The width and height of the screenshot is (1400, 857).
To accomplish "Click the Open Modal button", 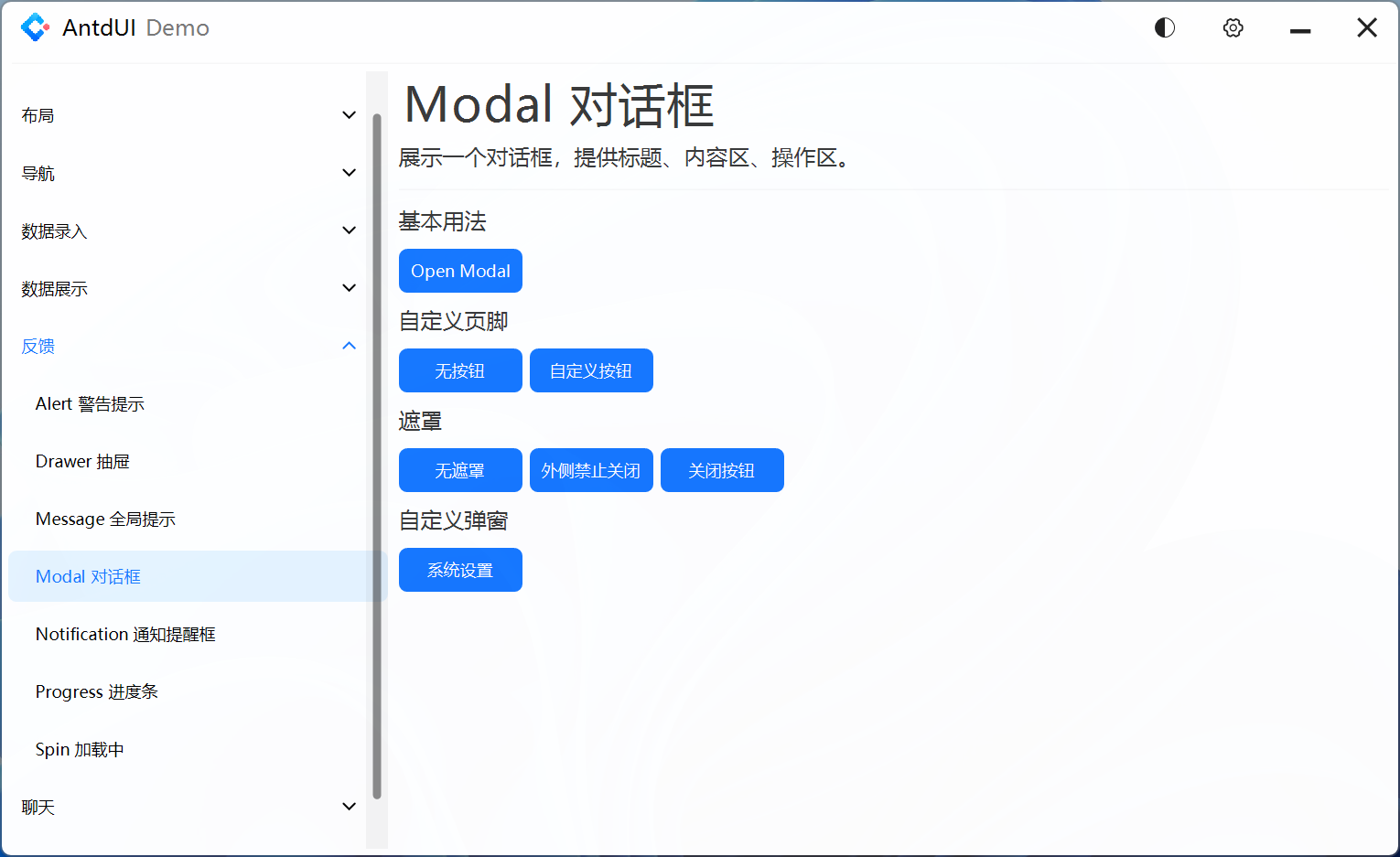I will click(460, 271).
